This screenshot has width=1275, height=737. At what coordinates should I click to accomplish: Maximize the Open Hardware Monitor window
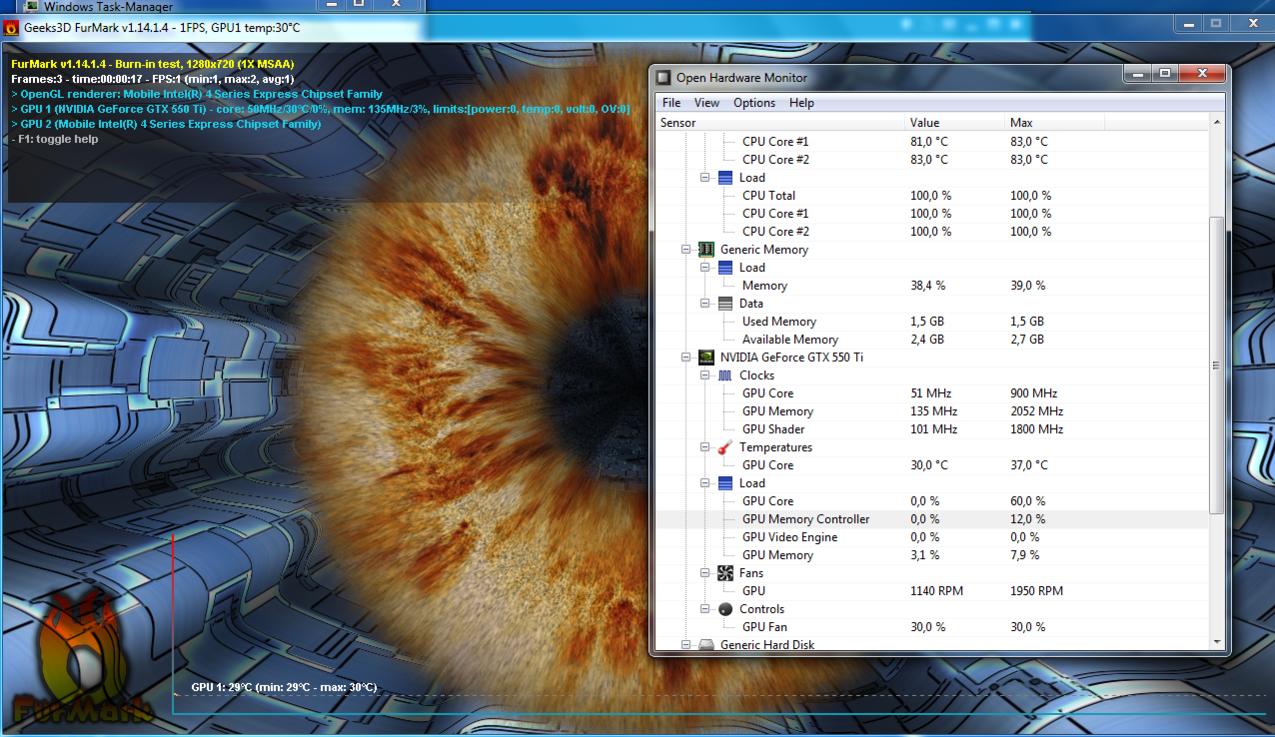point(1165,74)
